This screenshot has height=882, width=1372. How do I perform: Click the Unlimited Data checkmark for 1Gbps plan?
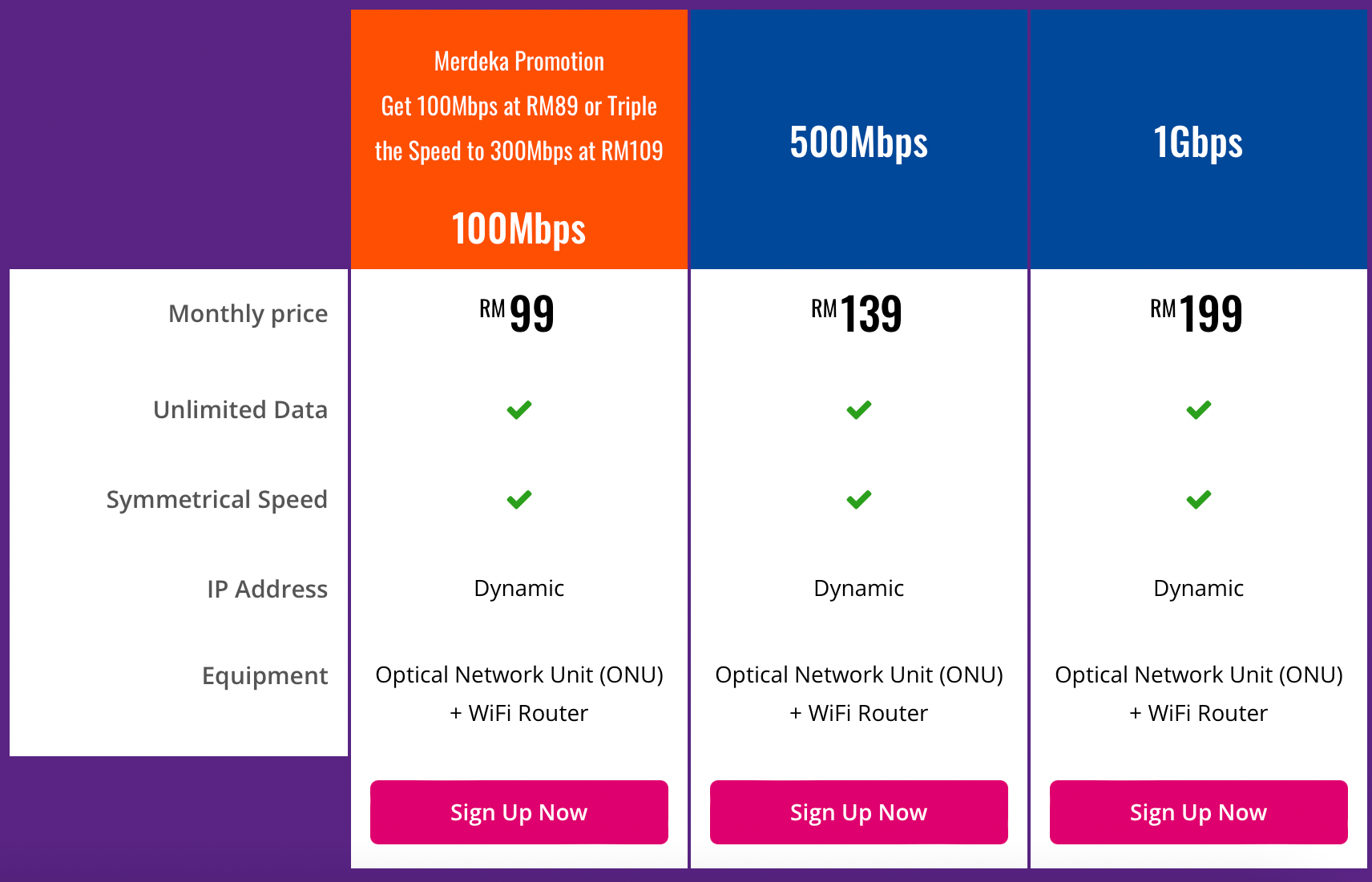click(1197, 409)
